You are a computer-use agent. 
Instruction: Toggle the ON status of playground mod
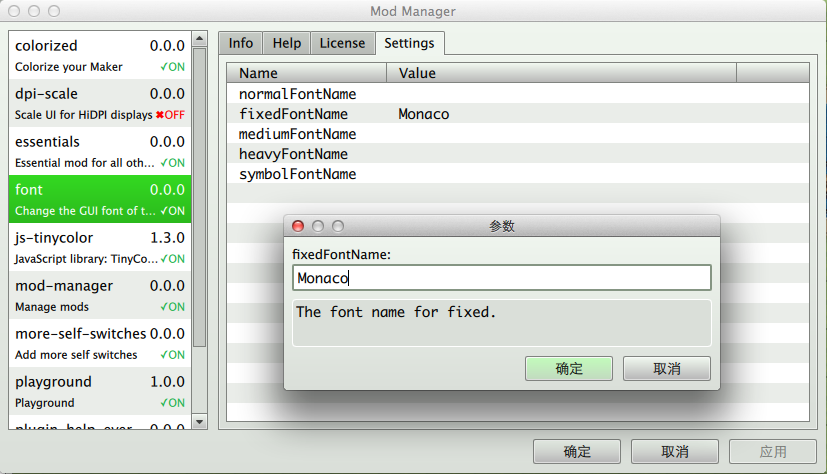click(x=172, y=403)
